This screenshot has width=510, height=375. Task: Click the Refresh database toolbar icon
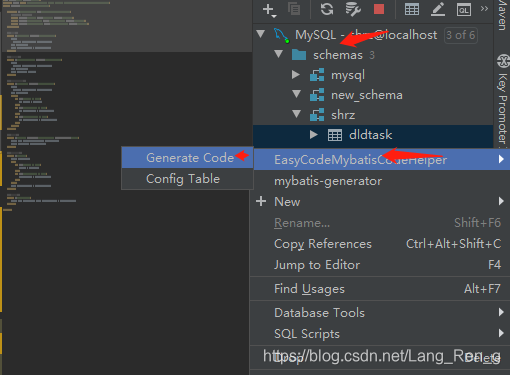[327, 9]
